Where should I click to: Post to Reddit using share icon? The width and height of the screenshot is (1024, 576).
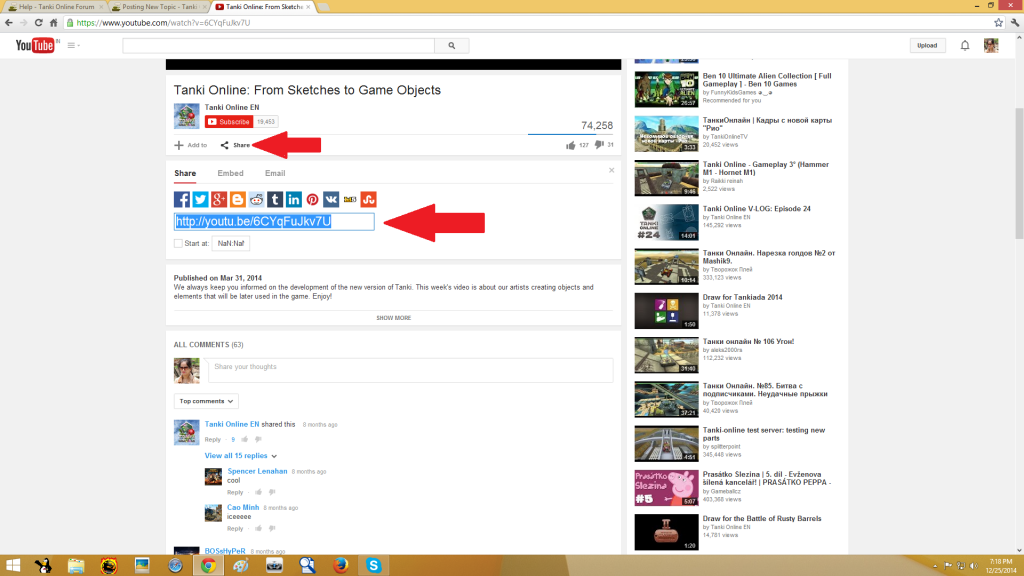point(257,199)
